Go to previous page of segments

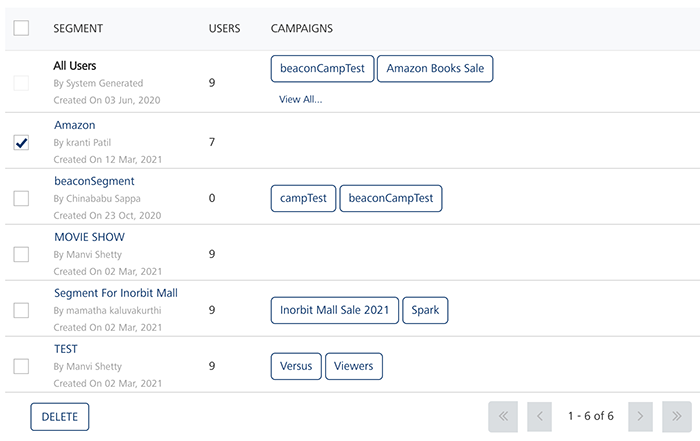[538, 416]
